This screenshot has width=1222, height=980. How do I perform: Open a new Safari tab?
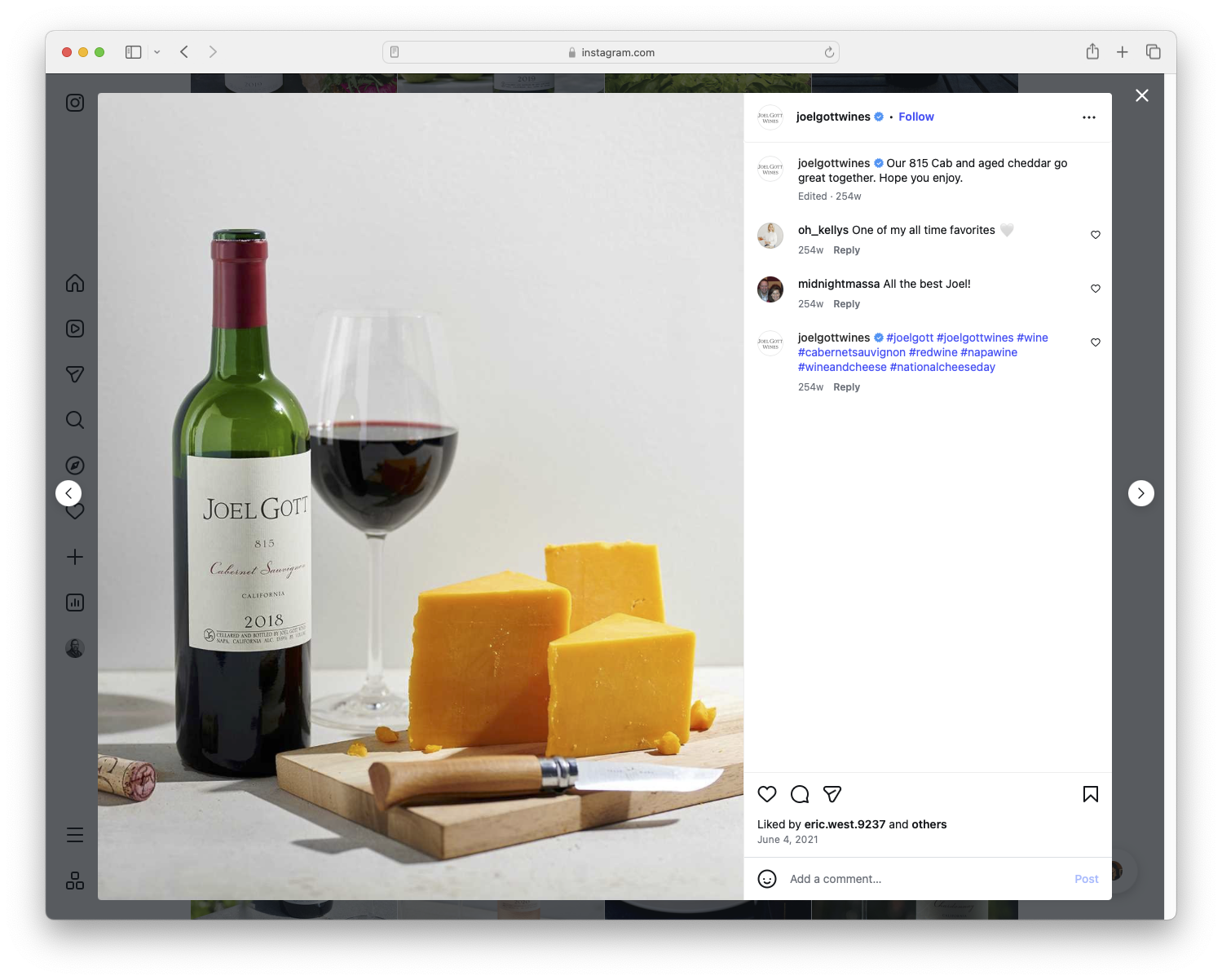[x=1123, y=52]
